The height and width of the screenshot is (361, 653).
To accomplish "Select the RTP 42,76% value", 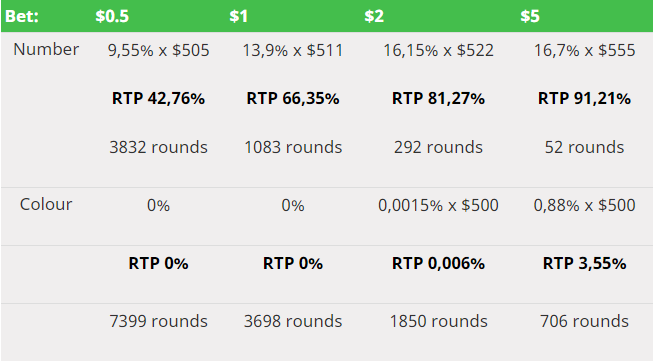I will (x=158, y=99).
